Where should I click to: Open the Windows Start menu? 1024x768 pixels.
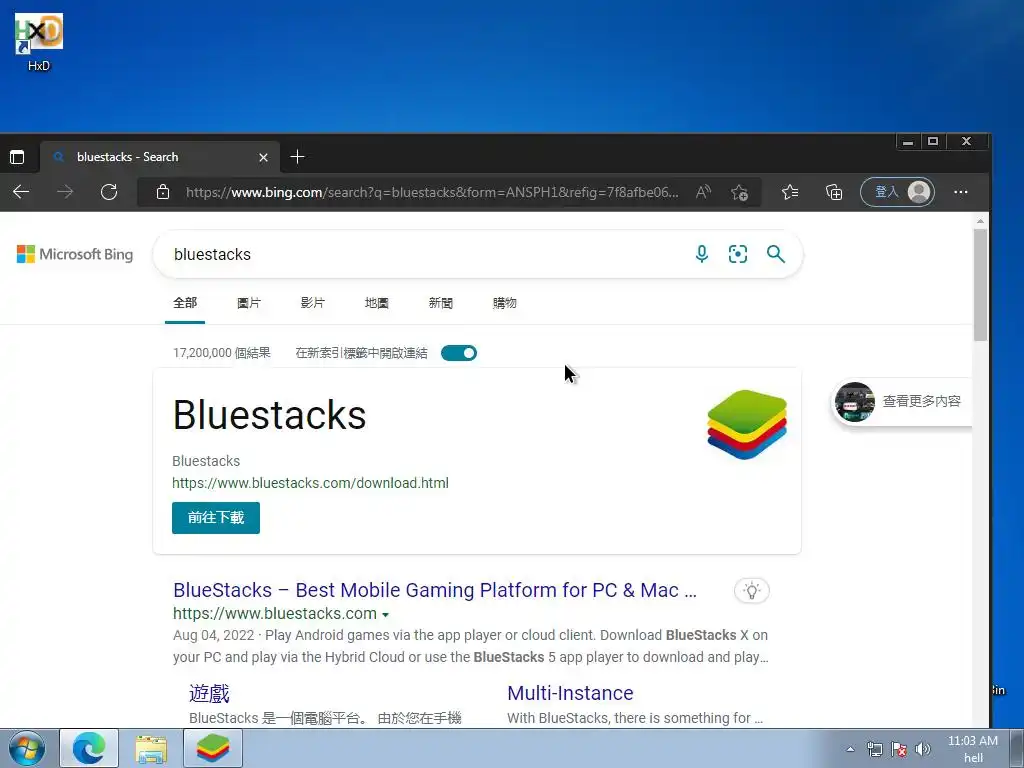coord(27,748)
